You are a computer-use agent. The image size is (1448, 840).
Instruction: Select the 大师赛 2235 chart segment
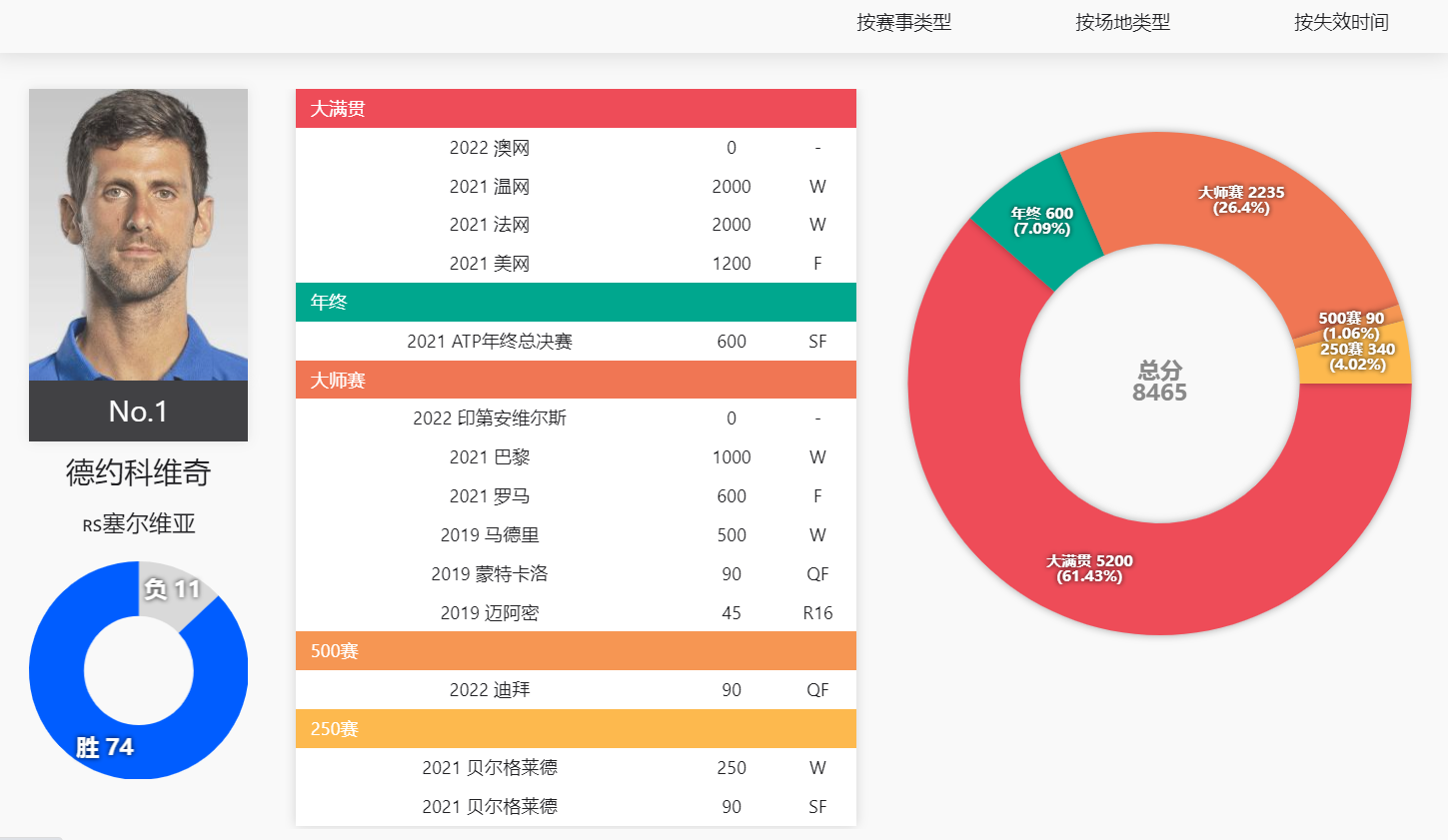coord(1241,200)
